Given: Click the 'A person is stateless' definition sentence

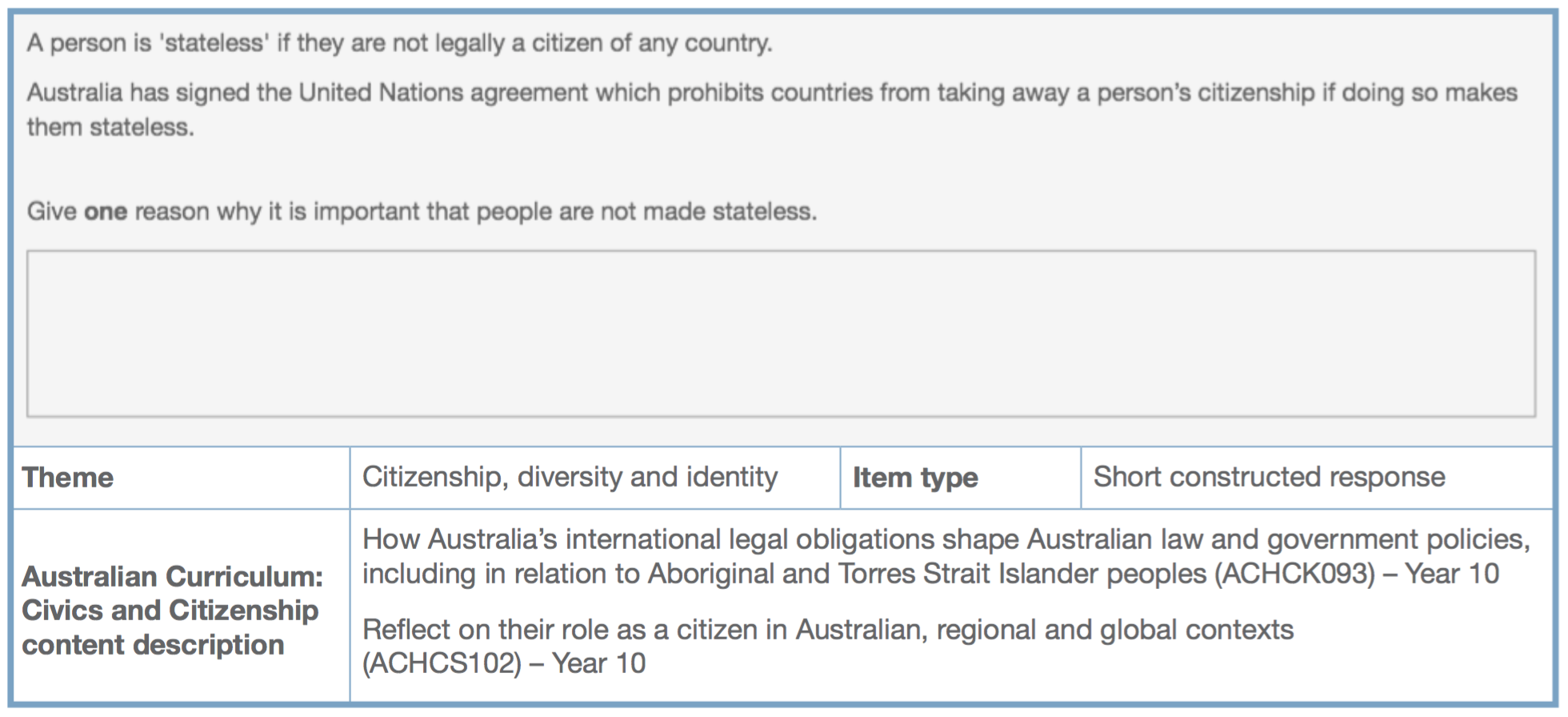Looking at the screenshot, I should [x=400, y=43].
